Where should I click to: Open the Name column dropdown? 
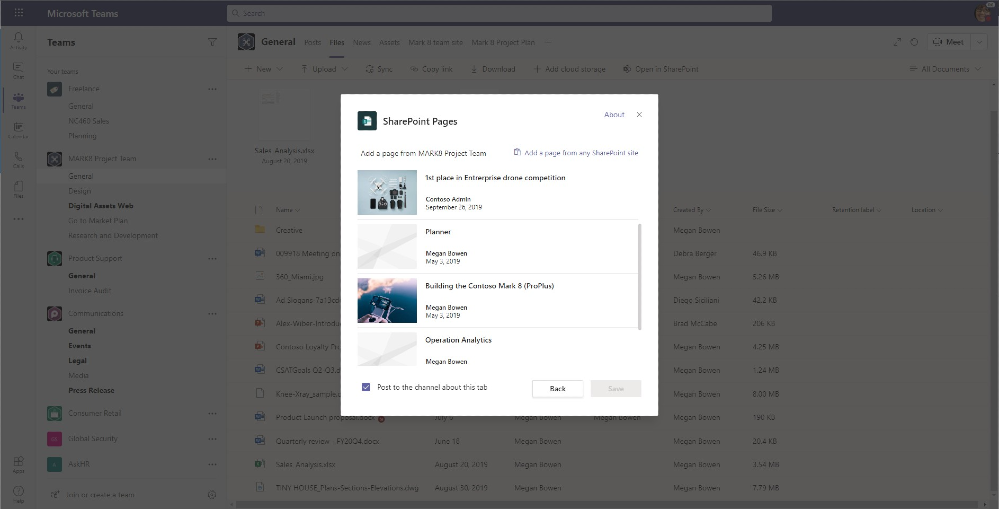(x=288, y=210)
